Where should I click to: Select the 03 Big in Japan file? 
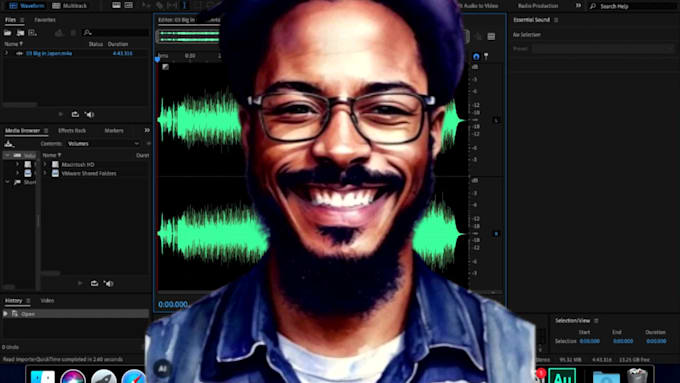[x=49, y=53]
